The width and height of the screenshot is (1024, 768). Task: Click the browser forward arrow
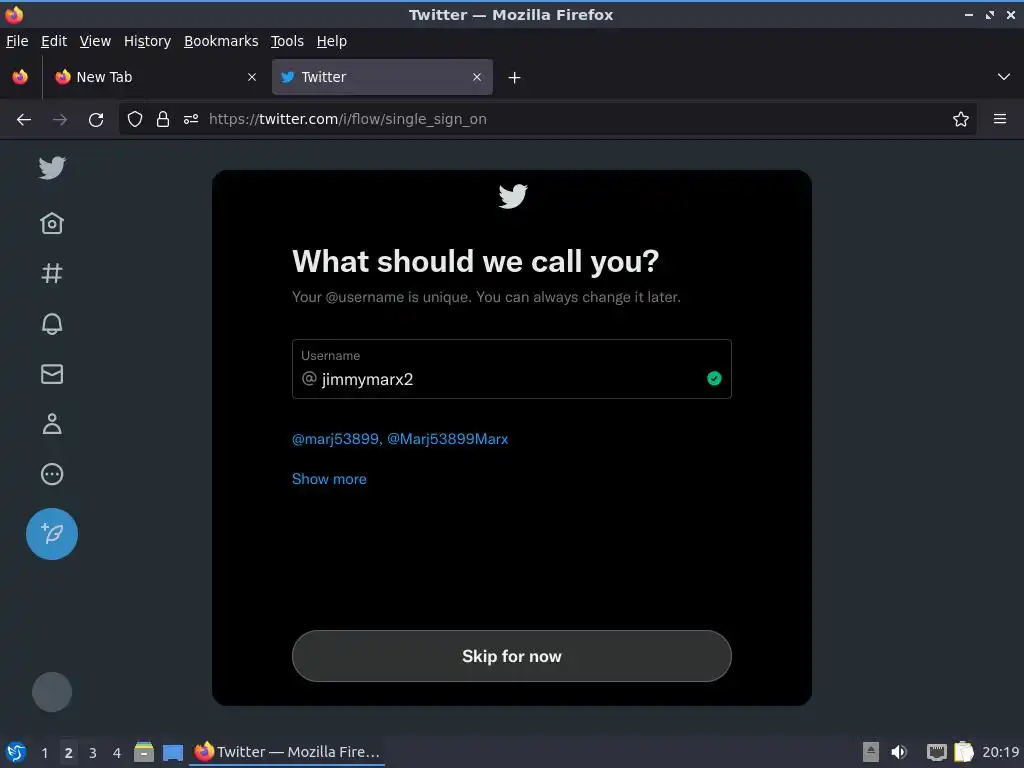pos(60,120)
